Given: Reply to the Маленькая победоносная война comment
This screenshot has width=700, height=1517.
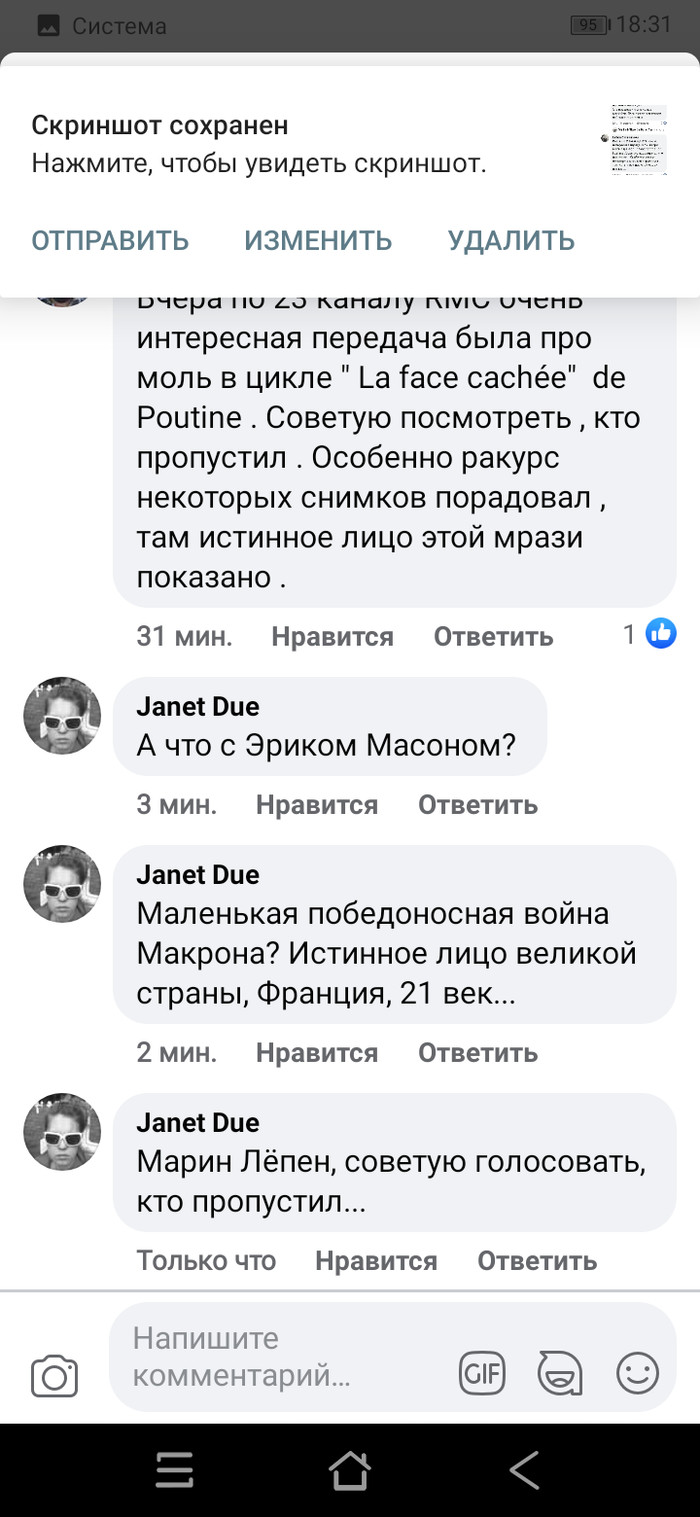Looking at the screenshot, I should pos(477,1052).
